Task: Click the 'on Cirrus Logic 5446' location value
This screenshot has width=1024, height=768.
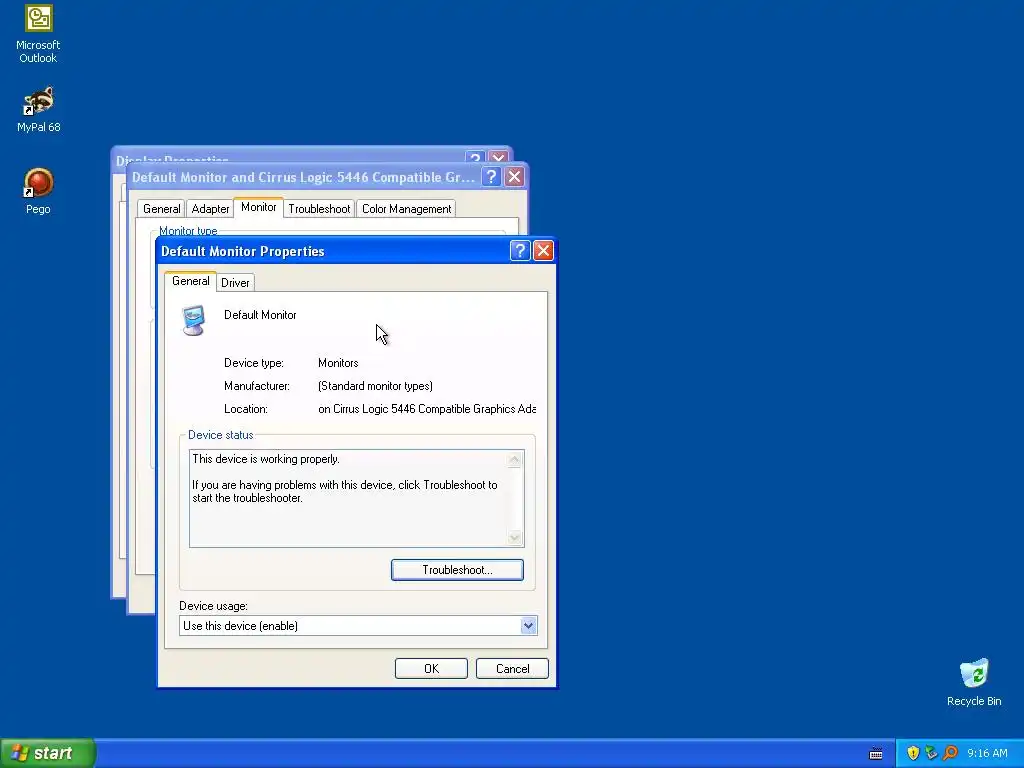Action: pyautogui.click(x=427, y=409)
